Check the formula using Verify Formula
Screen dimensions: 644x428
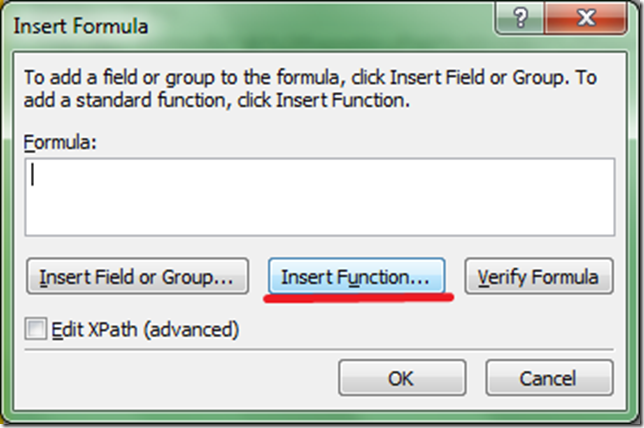point(538,277)
